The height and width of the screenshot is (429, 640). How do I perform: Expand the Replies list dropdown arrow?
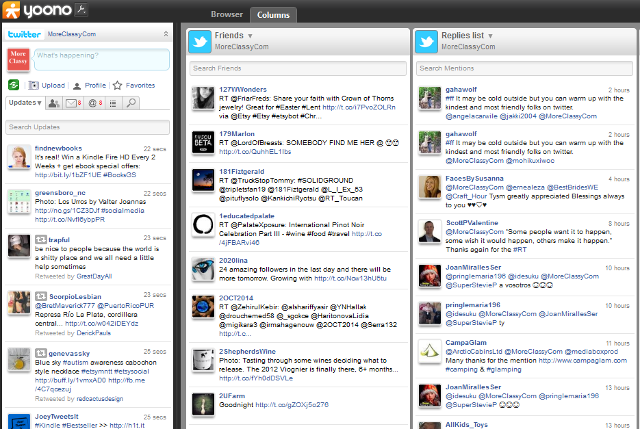coord(490,36)
